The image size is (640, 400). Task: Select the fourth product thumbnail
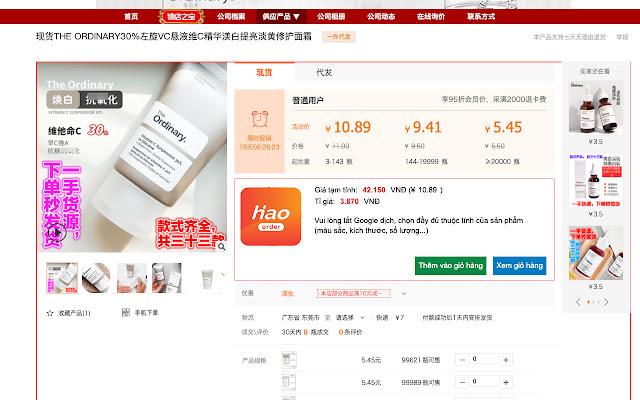pos(167,278)
